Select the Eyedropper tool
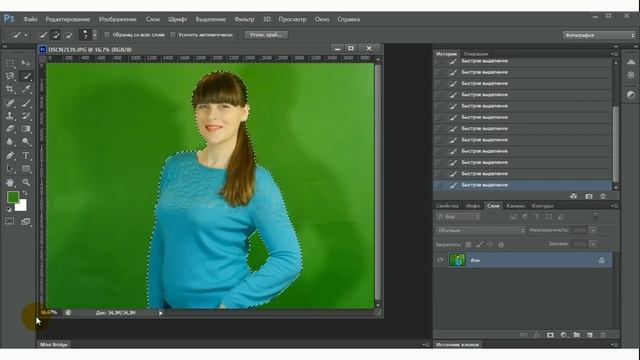 click(x=26, y=89)
